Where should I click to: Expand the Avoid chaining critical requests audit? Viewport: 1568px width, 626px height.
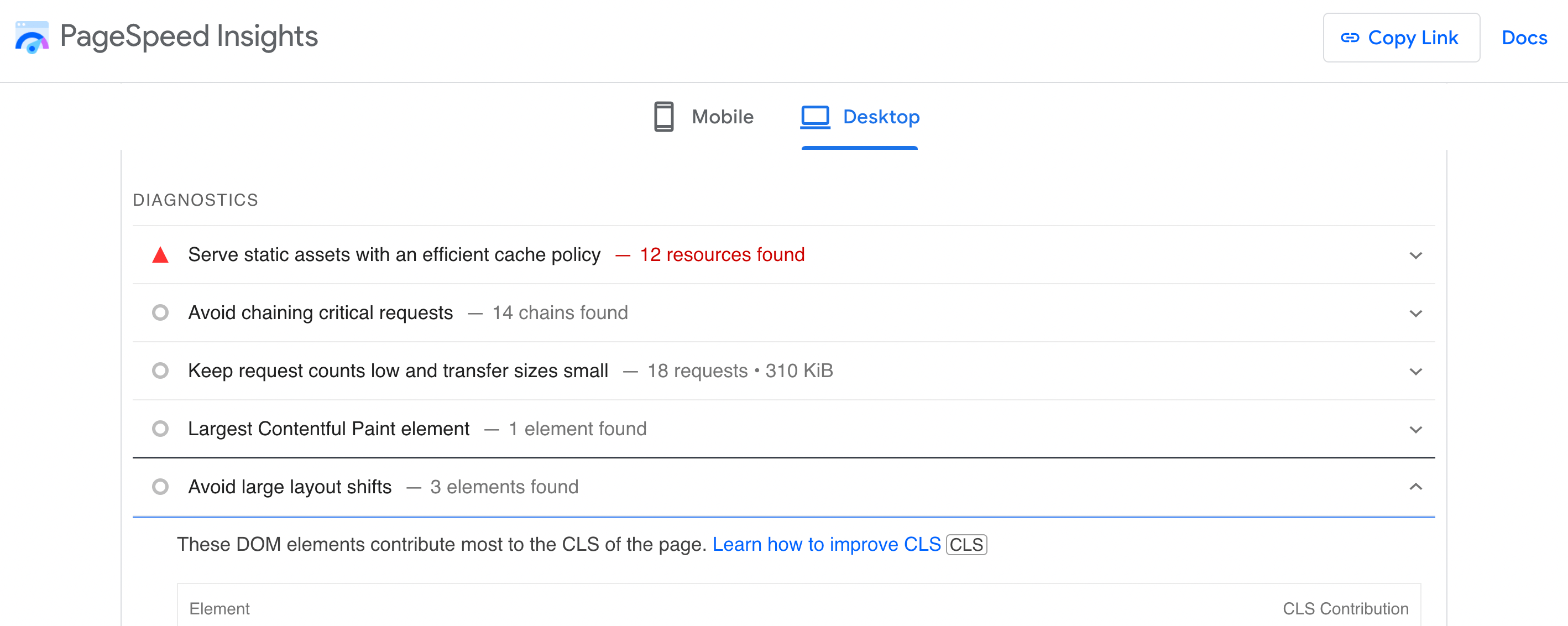[x=1417, y=313]
